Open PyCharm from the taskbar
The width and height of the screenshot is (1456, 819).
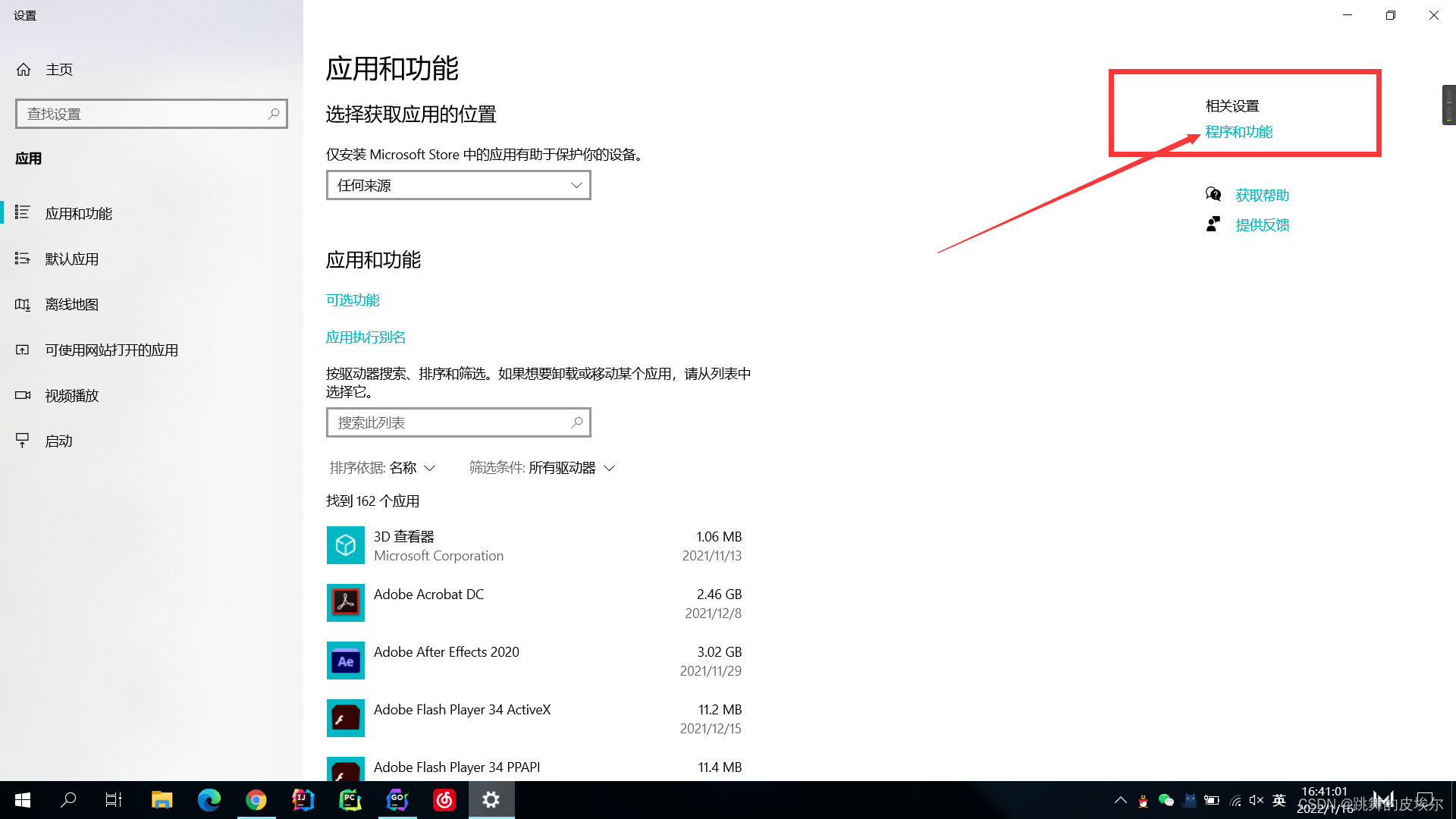coord(350,799)
